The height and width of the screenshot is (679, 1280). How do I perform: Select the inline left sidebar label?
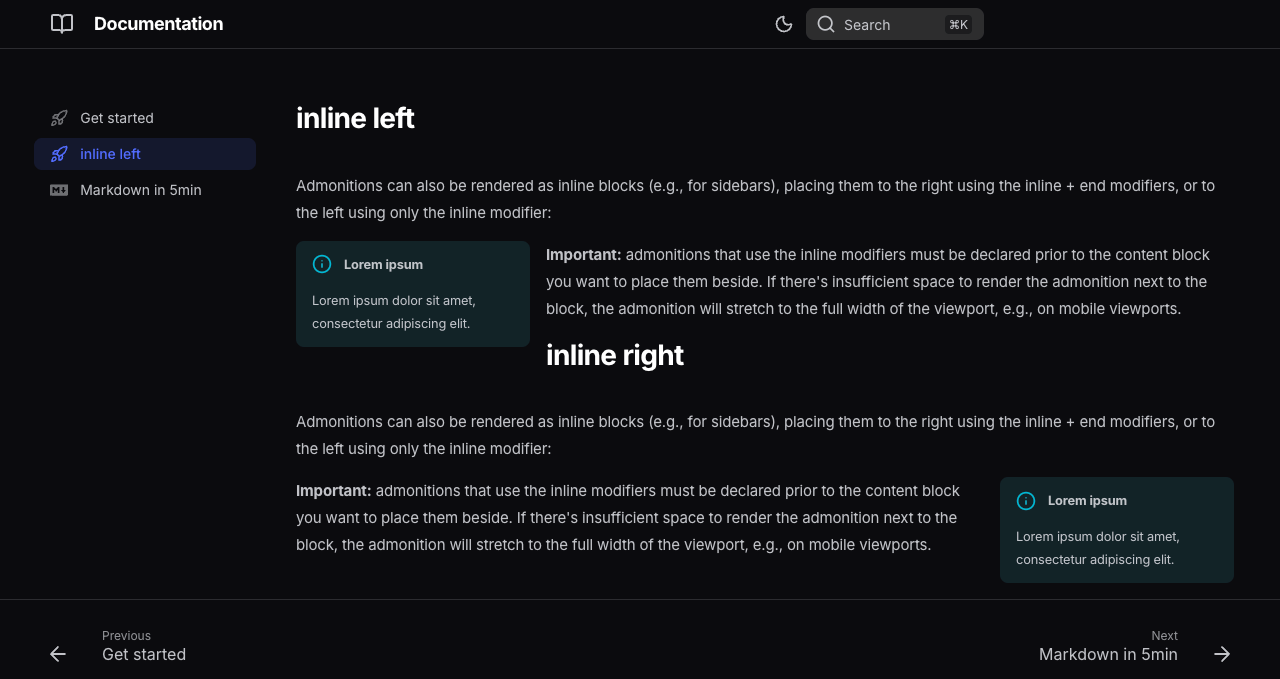tap(110, 154)
